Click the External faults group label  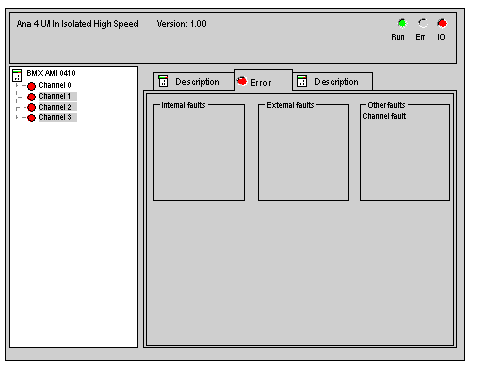click(x=290, y=105)
